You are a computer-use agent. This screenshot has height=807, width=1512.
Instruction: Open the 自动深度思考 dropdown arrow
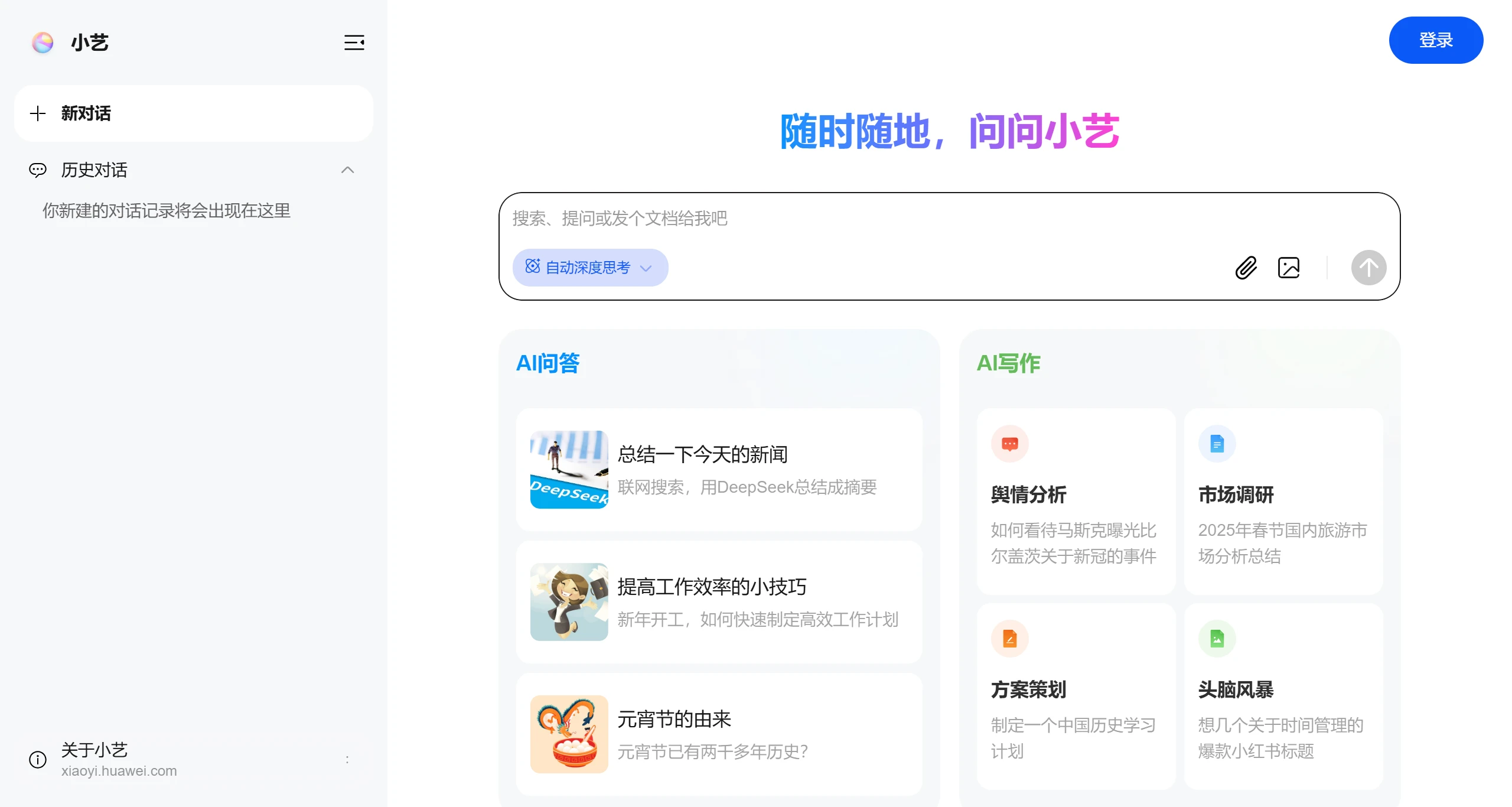click(647, 269)
